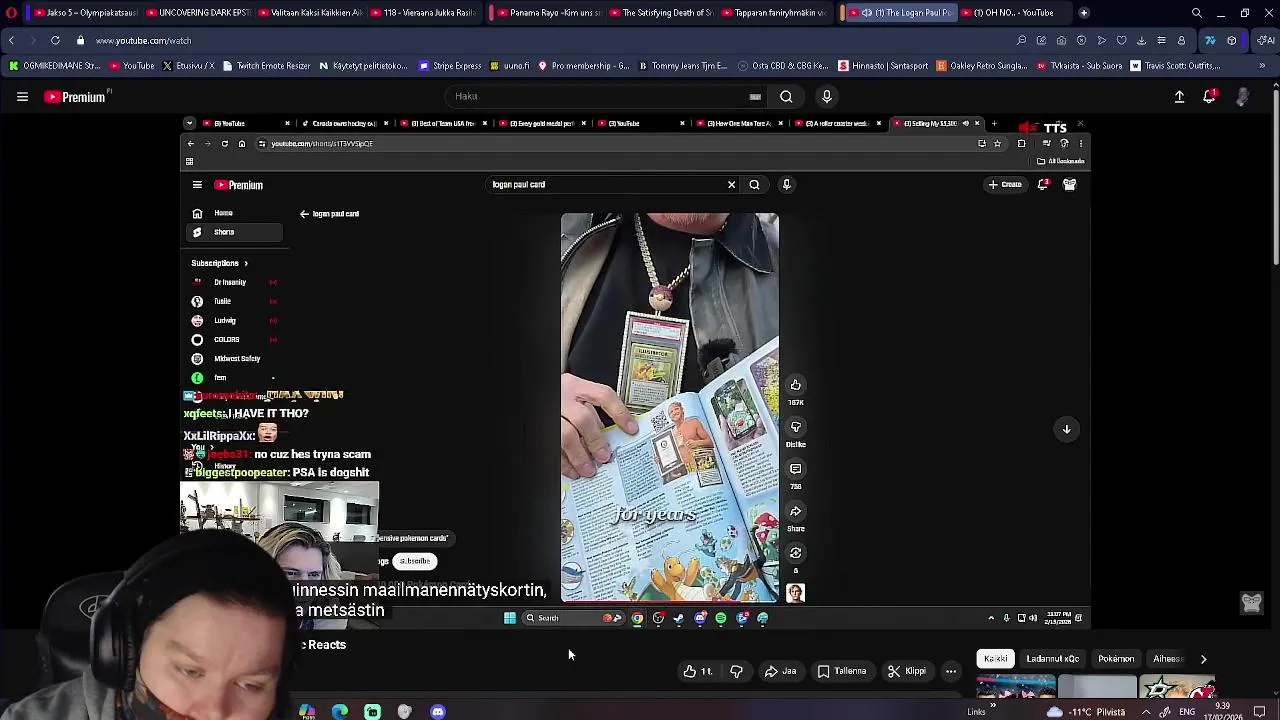Click the outer browser address bar URL
Screen dimensions: 1280x720
click(143, 41)
